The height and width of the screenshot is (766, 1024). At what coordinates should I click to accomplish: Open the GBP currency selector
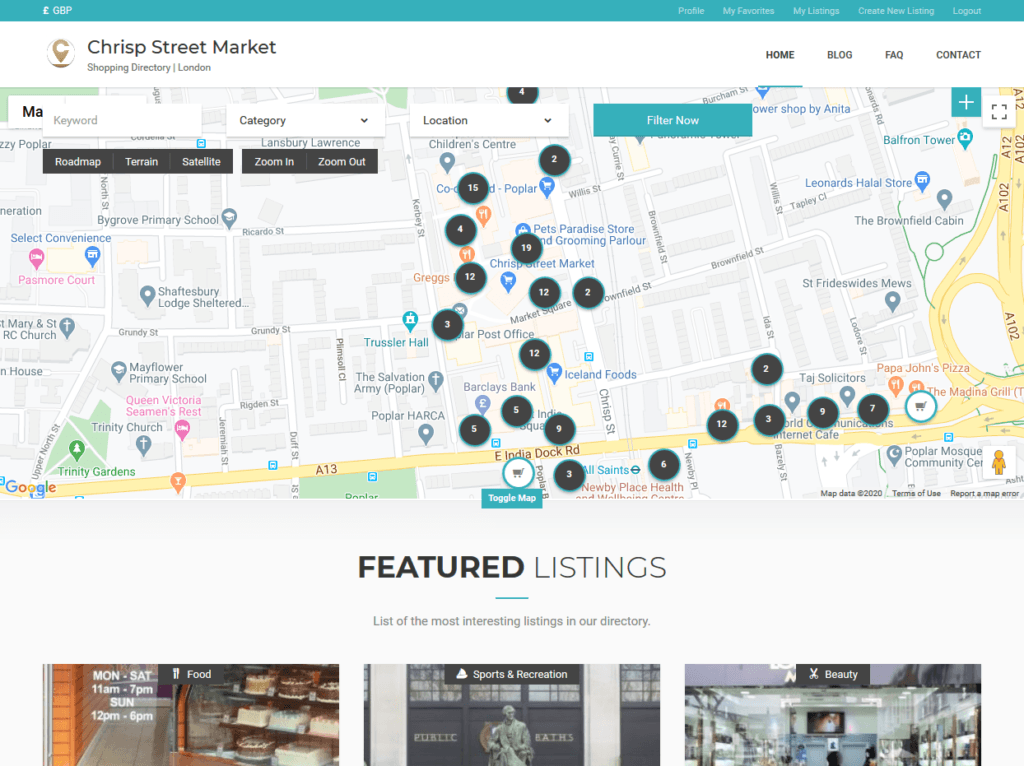(x=57, y=10)
